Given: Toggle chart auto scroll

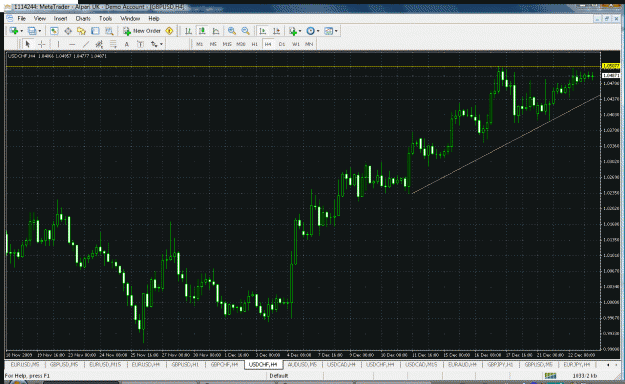Looking at the screenshot, I should click(x=262, y=31).
